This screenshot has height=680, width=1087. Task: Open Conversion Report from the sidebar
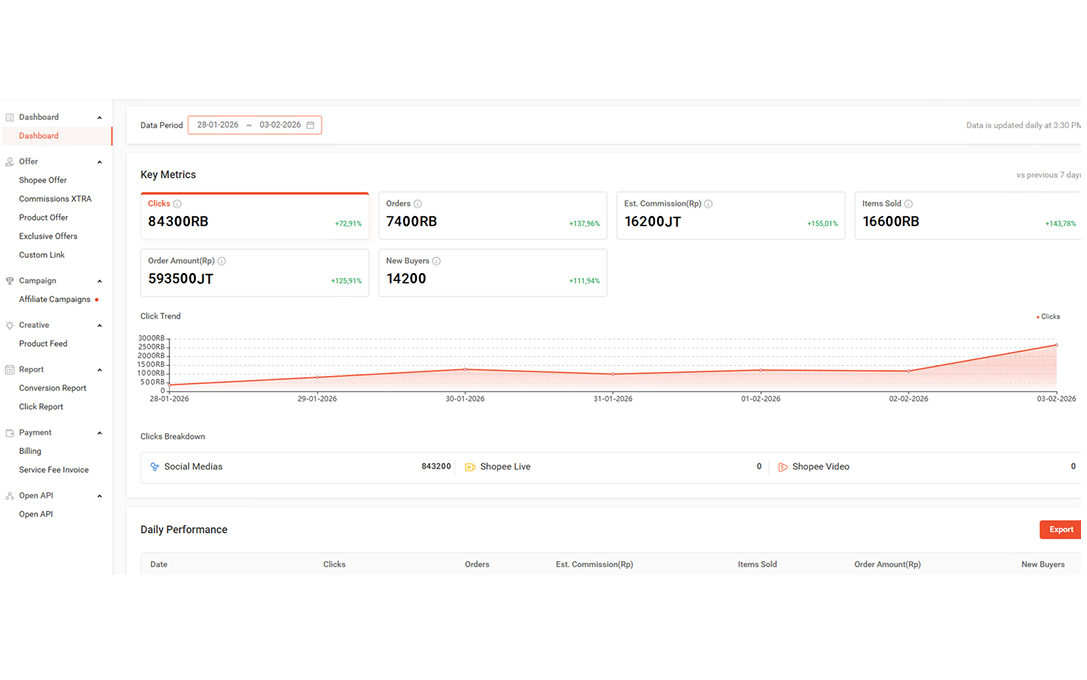[x=52, y=388]
